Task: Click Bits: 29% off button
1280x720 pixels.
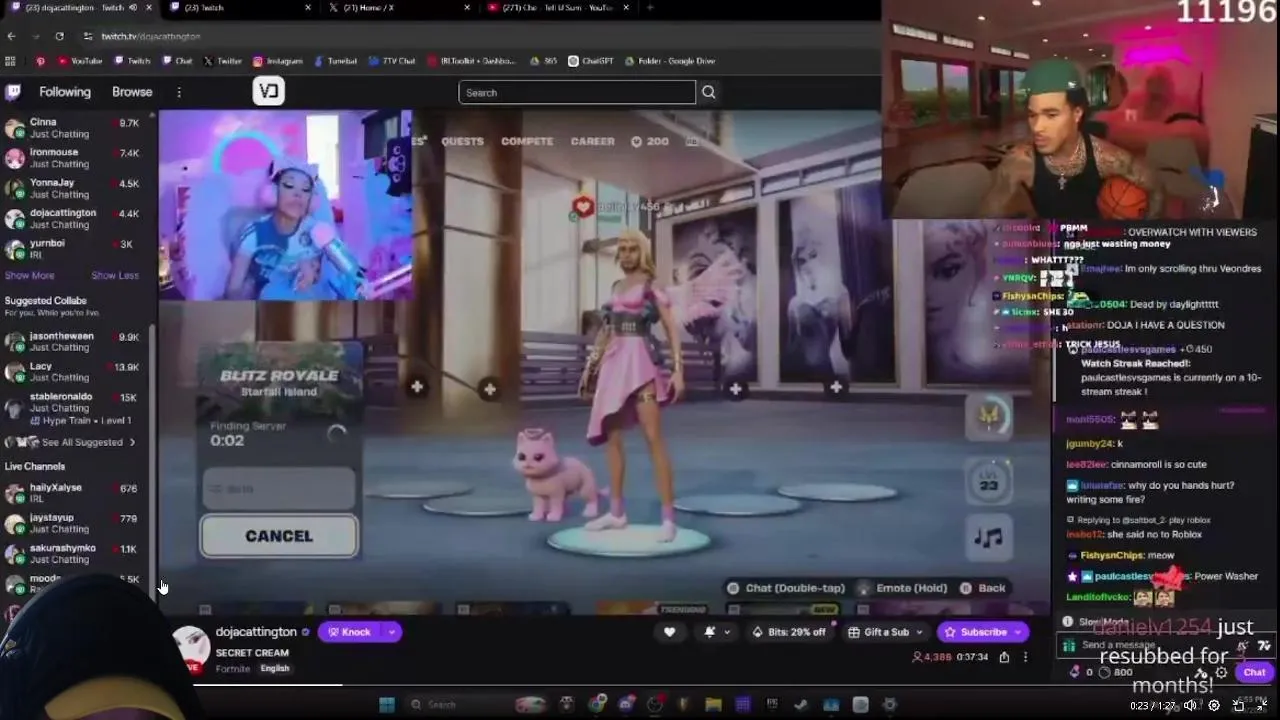Action: tap(790, 632)
